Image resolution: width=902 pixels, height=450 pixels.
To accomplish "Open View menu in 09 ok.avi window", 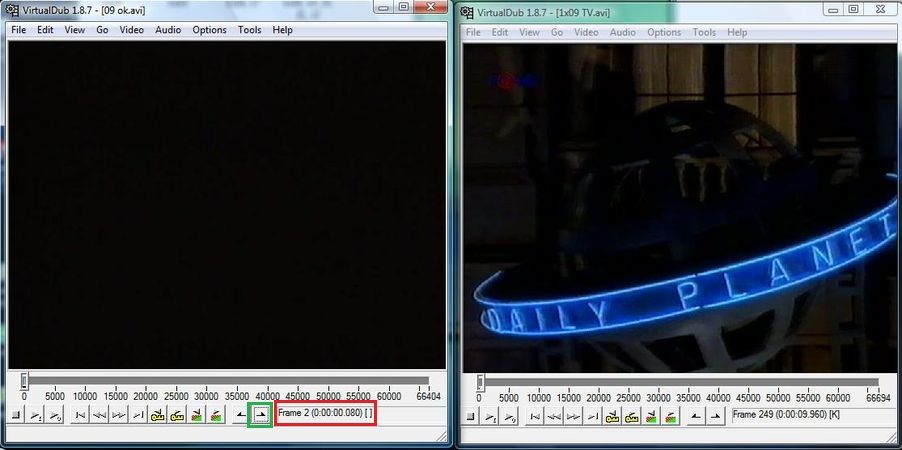I will tap(75, 30).
